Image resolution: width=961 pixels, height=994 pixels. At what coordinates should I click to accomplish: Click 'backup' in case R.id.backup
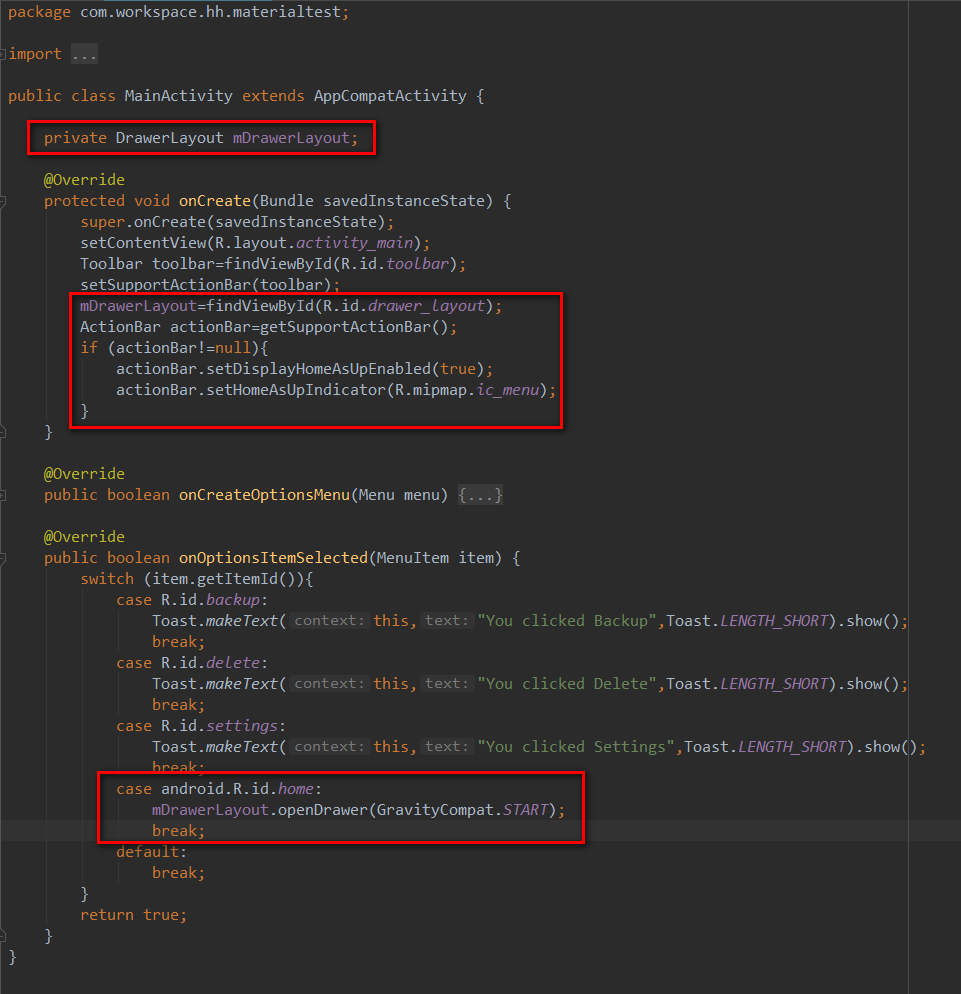[233, 600]
